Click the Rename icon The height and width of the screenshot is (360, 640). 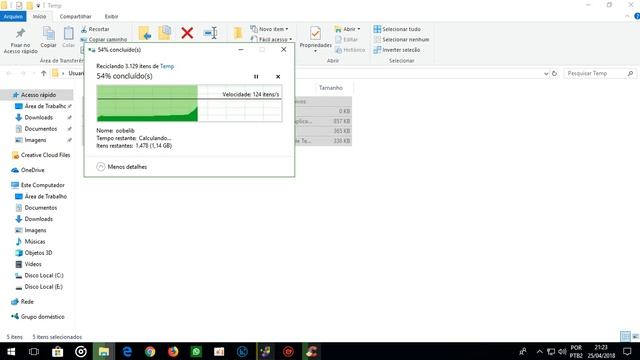(x=210, y=33)
